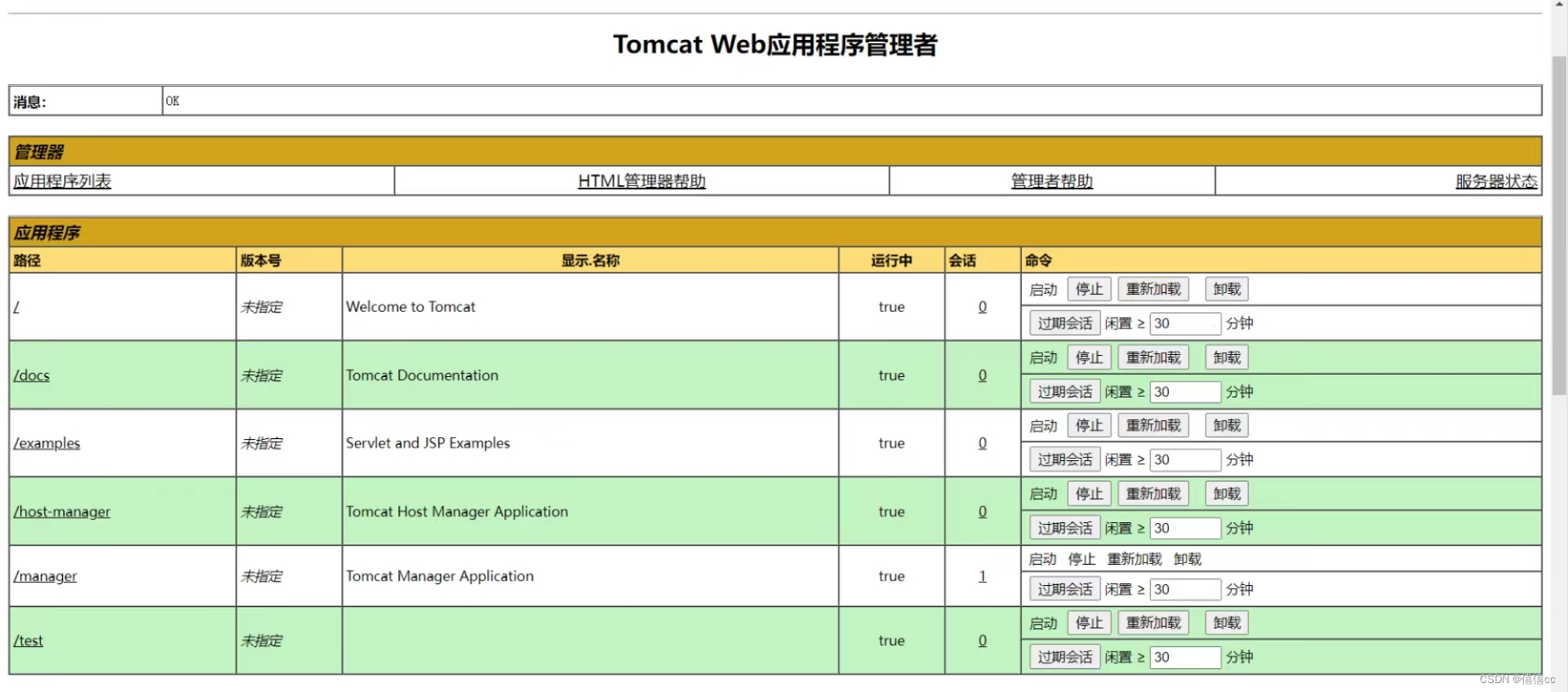
Task: Undeploy the /host-manager application with 卸载
Action: click(x=1227, y=494)
